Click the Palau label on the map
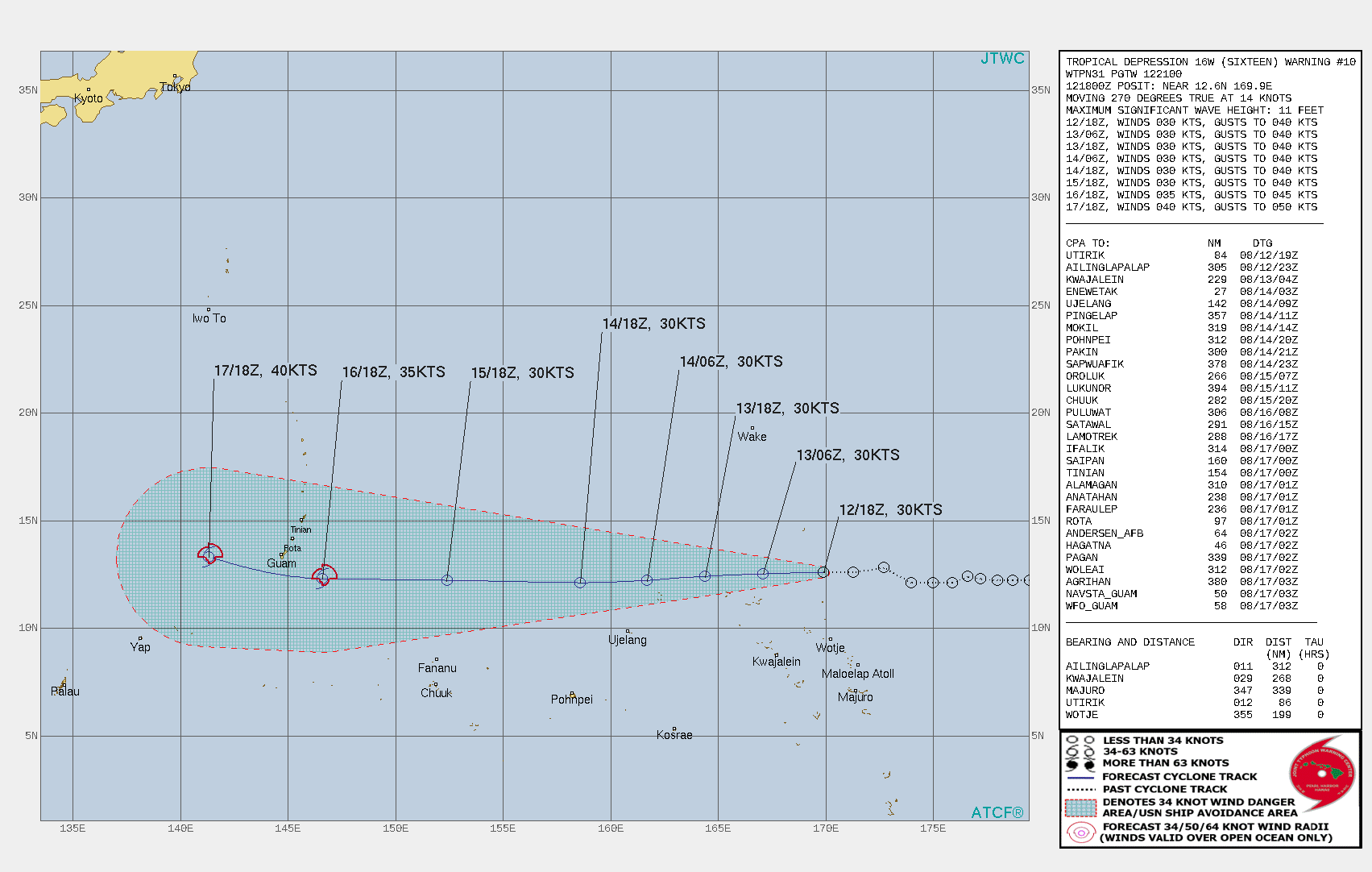This screenshot has height=872, width=1372. 65,691
